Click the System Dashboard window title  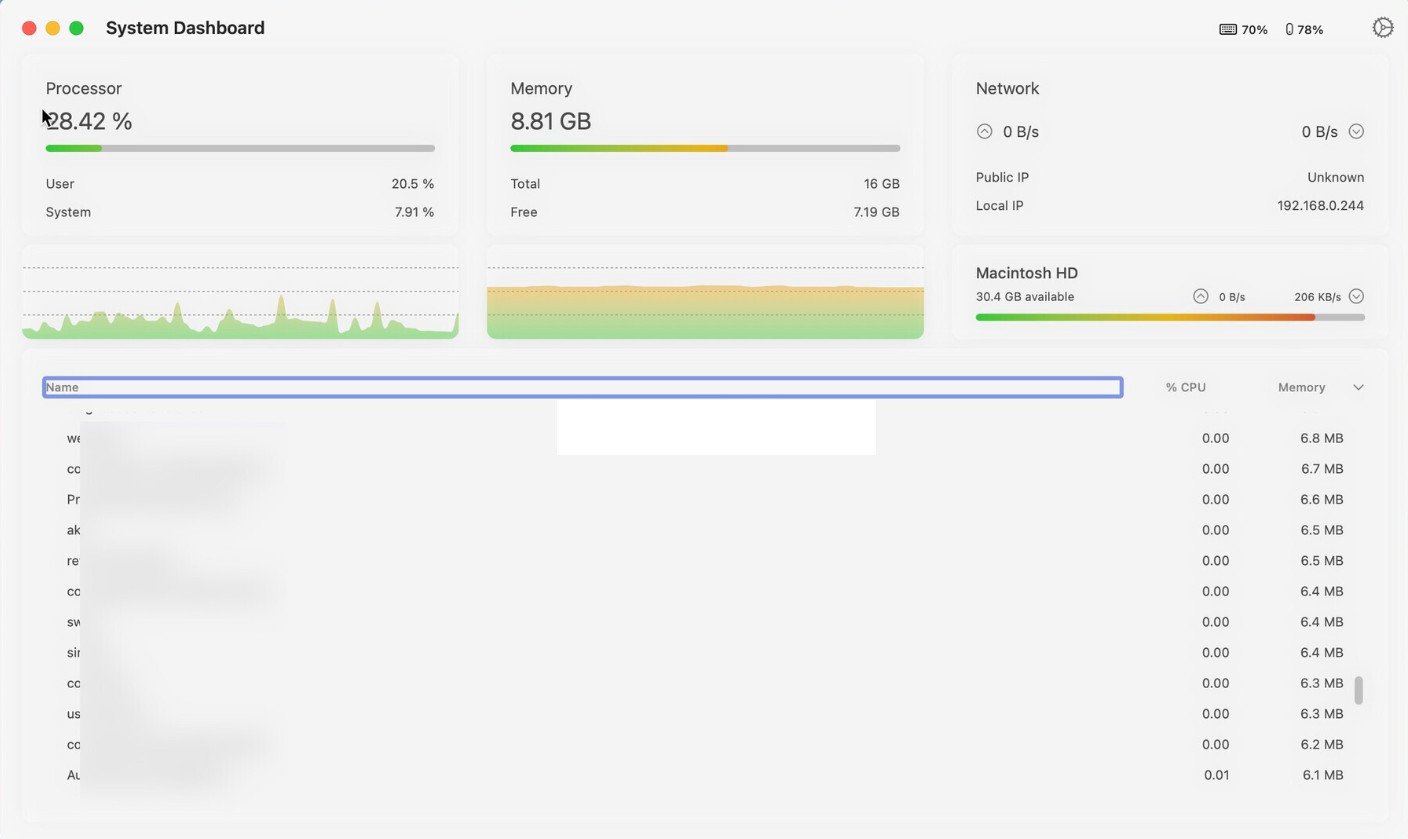pyautogui.click(x=185, y=28)
